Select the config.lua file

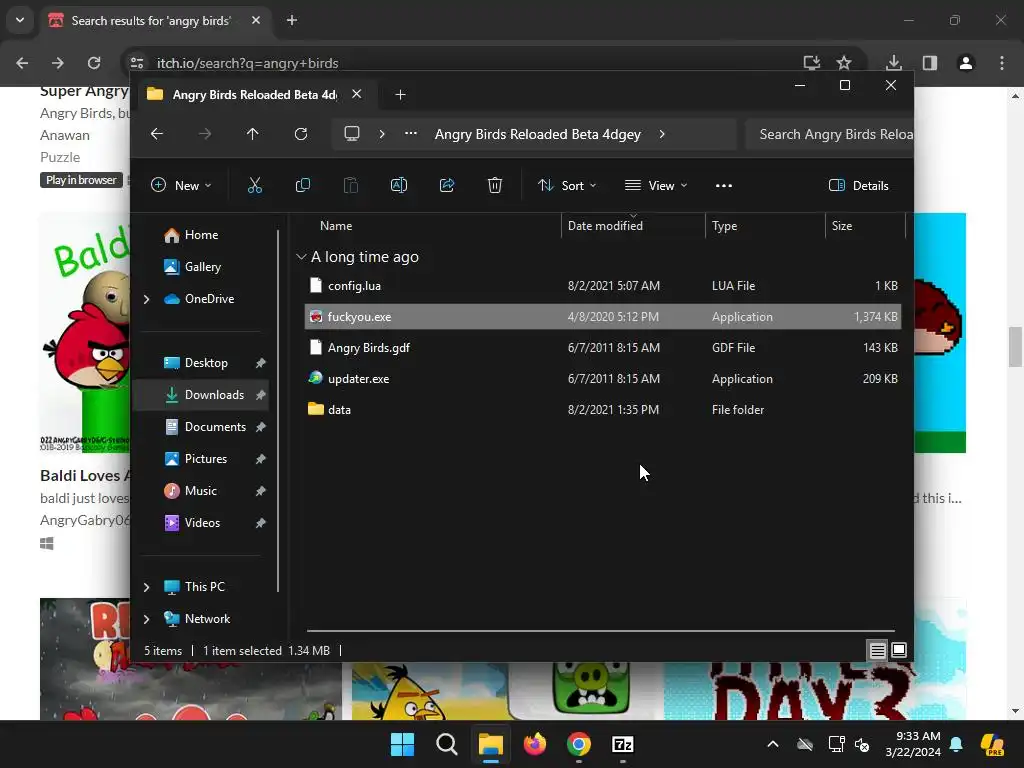(x=603, y=286)
